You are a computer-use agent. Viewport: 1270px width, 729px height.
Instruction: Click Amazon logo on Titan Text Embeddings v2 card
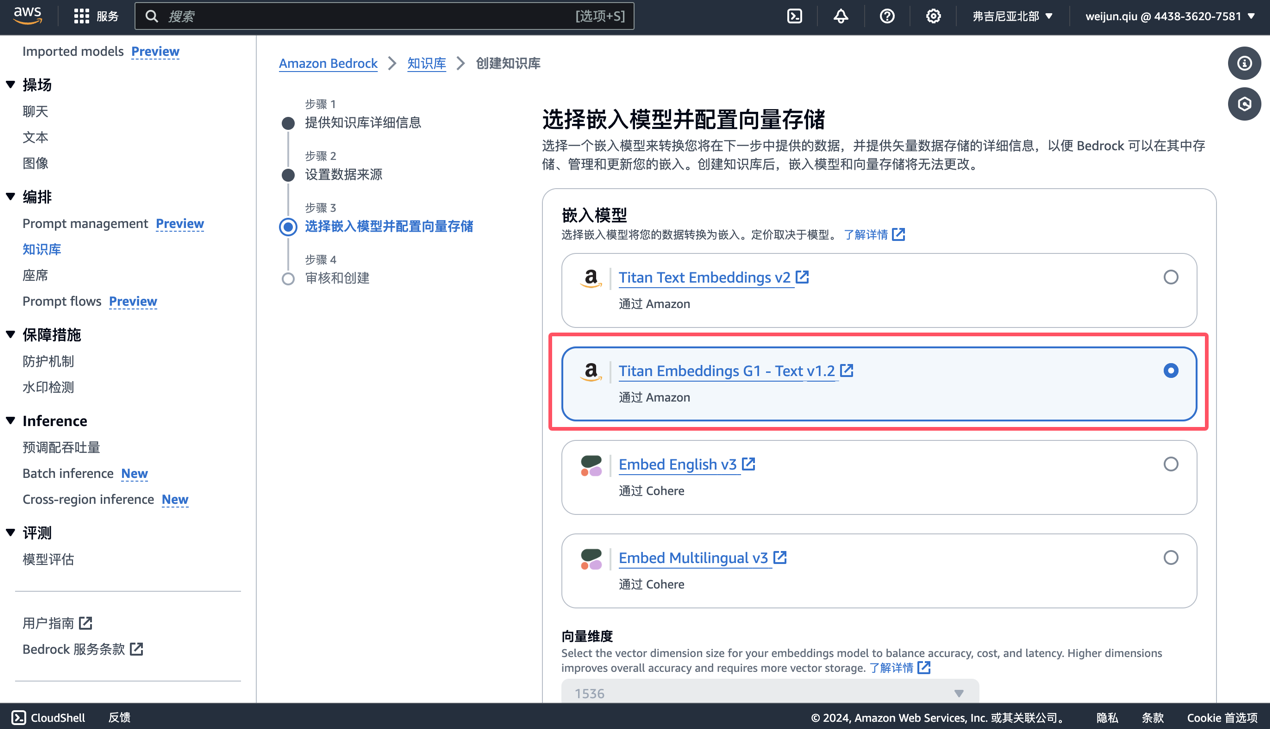[591, 278]
